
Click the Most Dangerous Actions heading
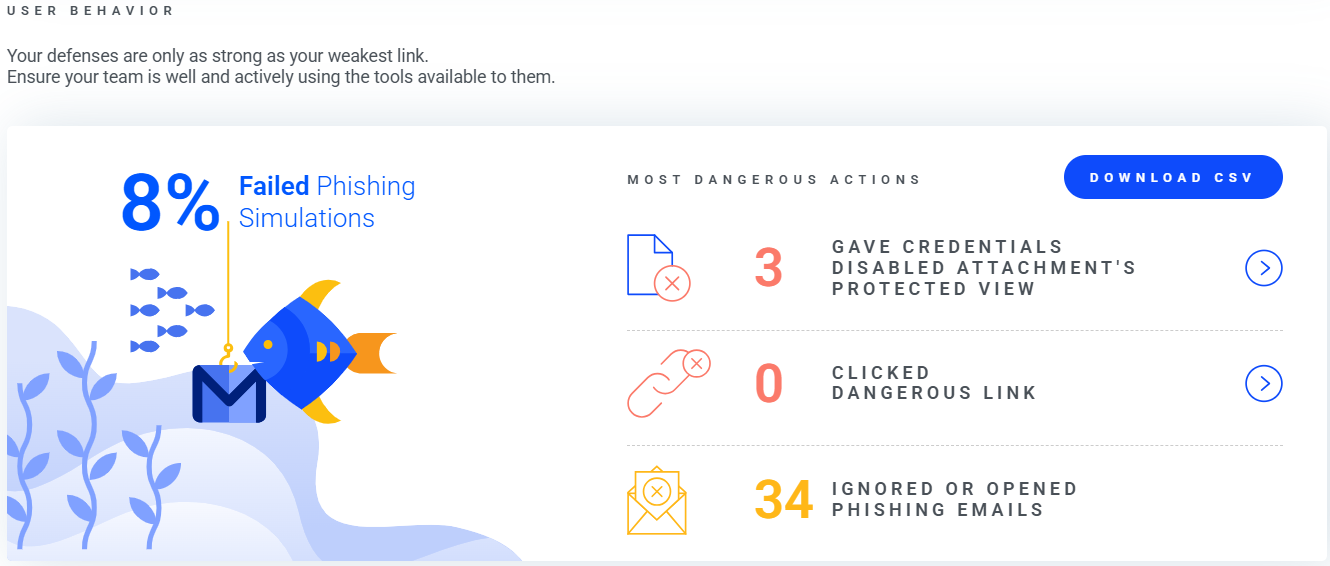click(x=774, y=180)
